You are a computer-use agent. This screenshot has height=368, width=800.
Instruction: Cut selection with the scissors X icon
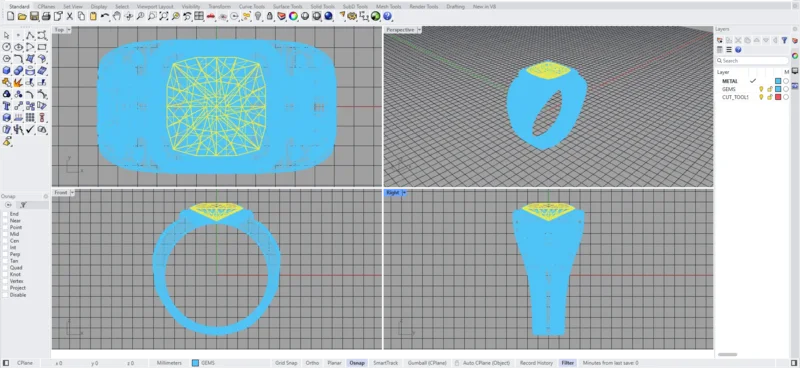pyautogui.click(x=70, y=16)
